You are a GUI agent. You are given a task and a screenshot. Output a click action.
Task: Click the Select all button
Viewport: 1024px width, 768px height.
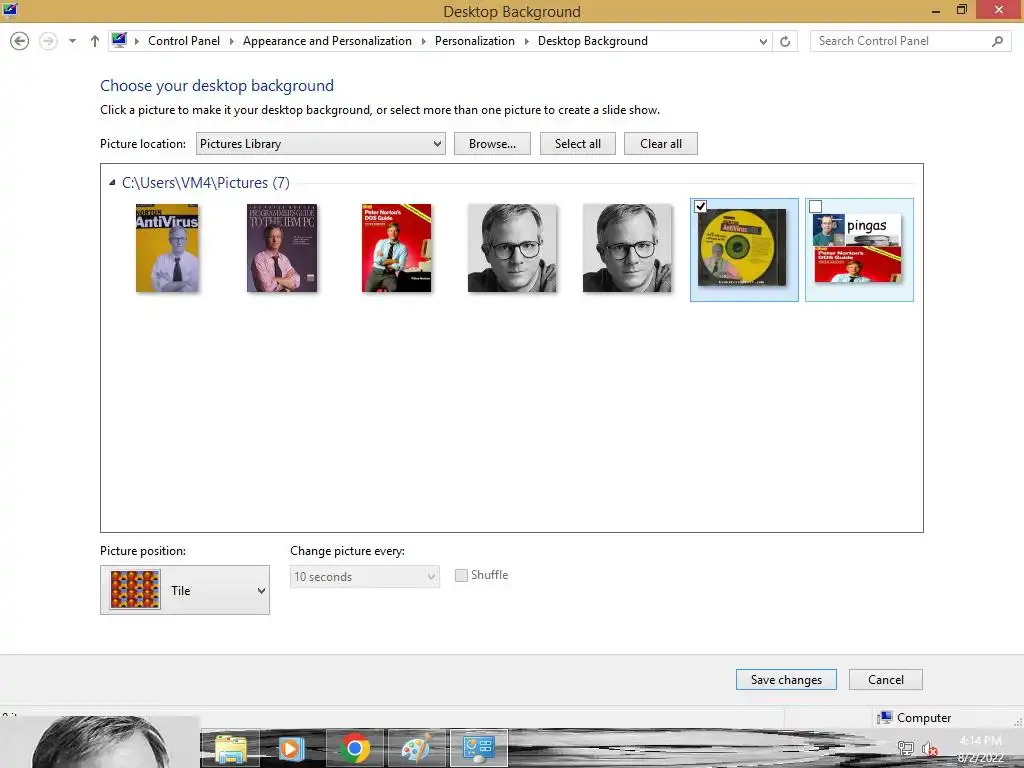tap(578, 144)
